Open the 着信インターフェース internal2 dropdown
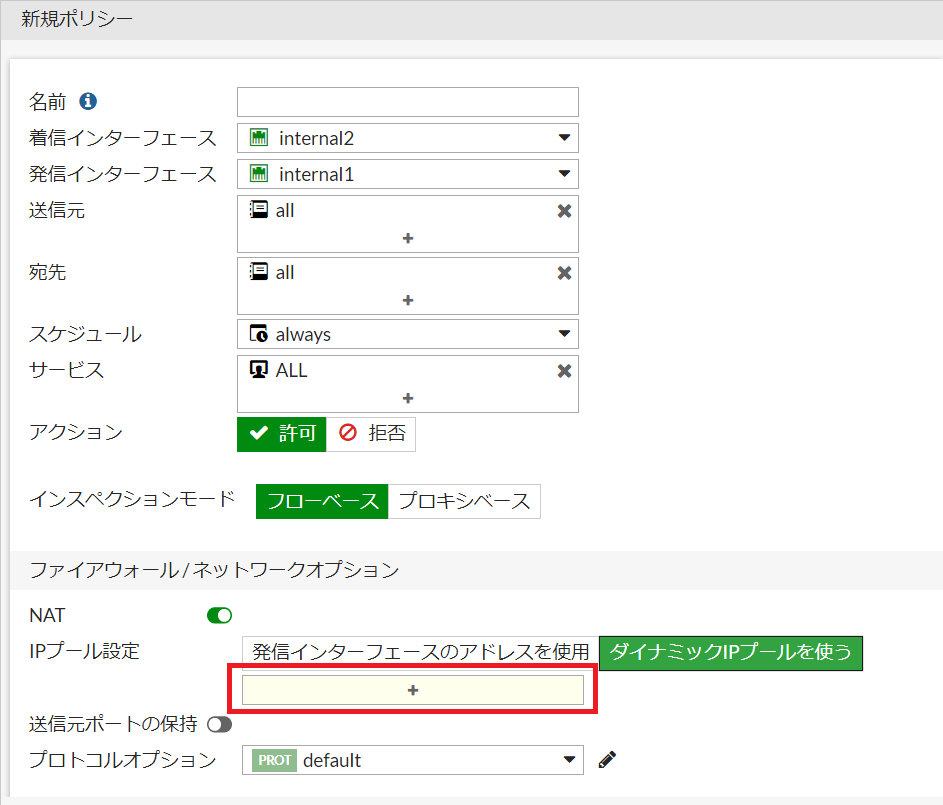Screen dimensions: 943x805 (x=408, y=138)
